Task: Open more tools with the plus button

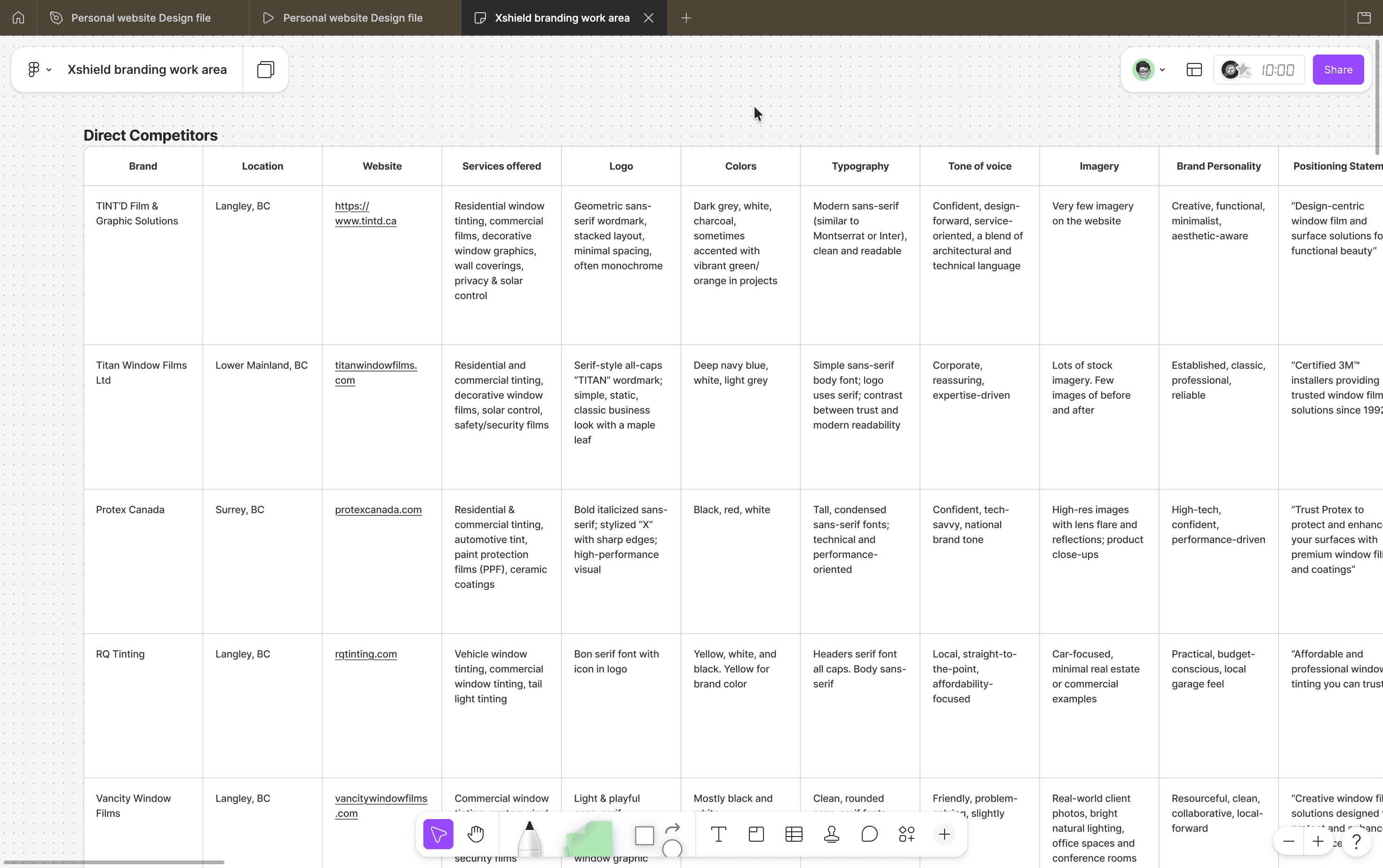Action: tap(944, 834)
